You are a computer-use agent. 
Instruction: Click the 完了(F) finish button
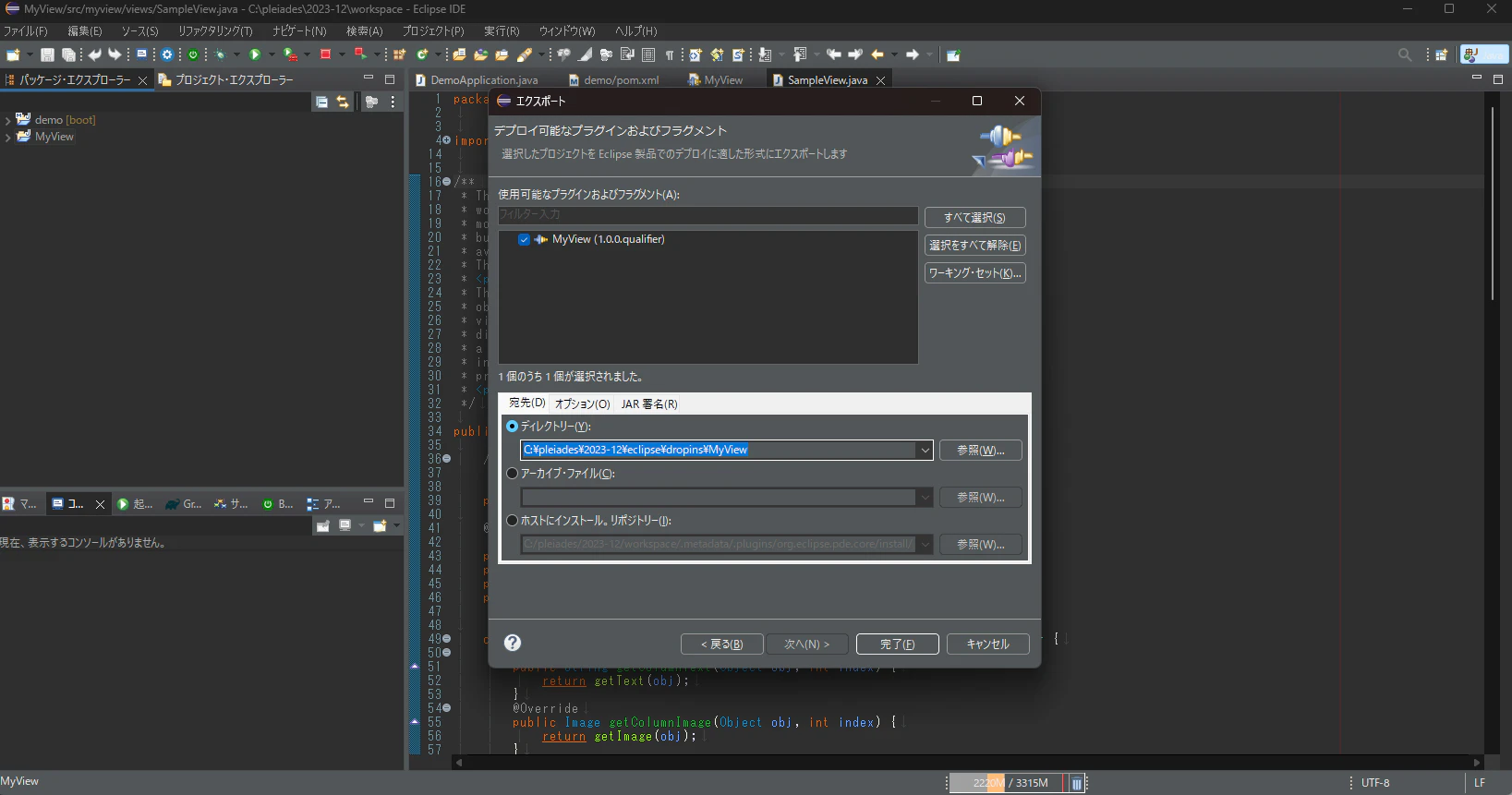point(898,644)
